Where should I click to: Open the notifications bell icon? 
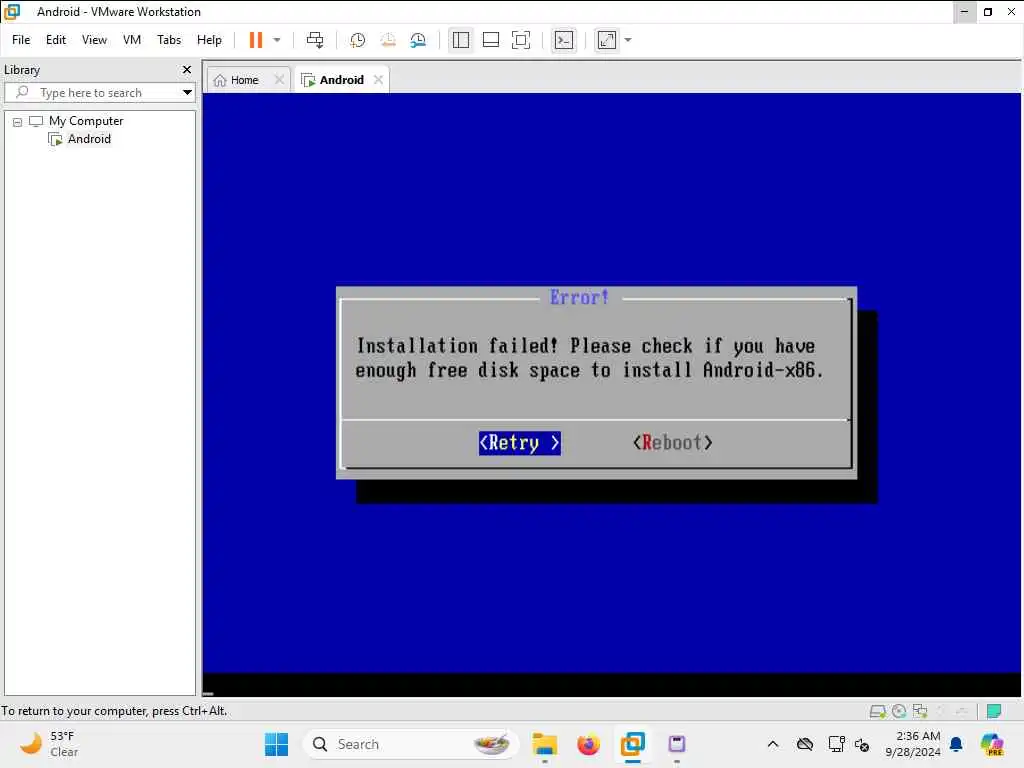956,744
